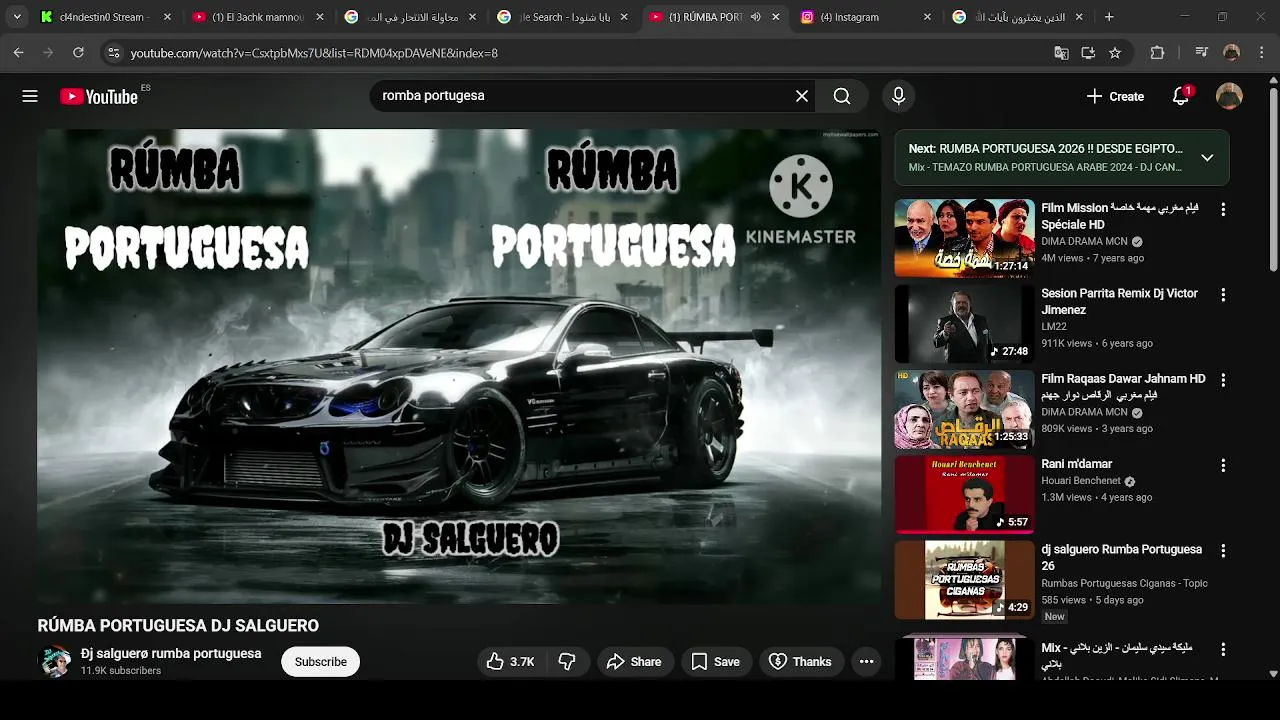Viewport: 1280px width, 720px height.
Task: Dislike the video with thumbs down
Action: (566, 661)
